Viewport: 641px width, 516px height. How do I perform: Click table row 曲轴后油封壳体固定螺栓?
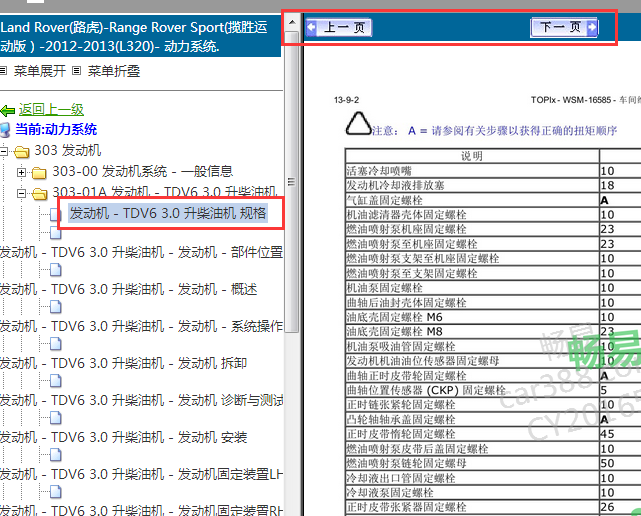point(472,303)
